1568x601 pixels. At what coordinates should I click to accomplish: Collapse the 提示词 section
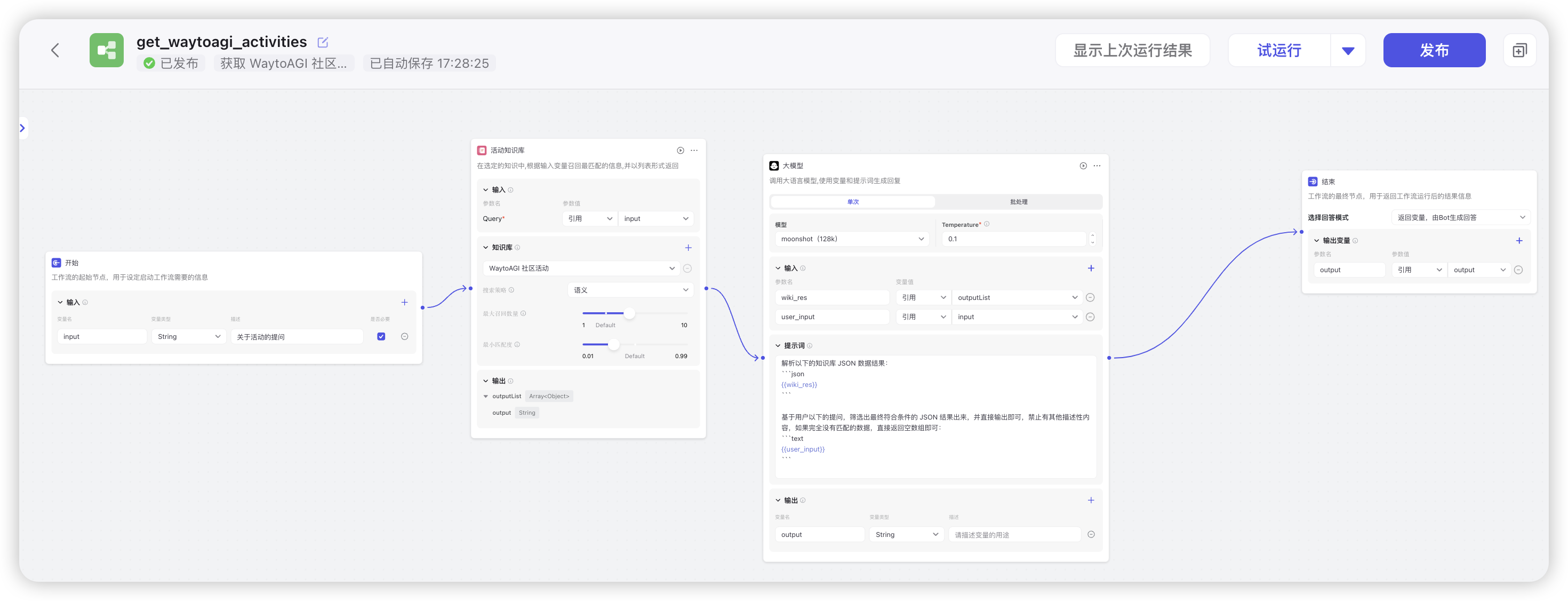778,345
